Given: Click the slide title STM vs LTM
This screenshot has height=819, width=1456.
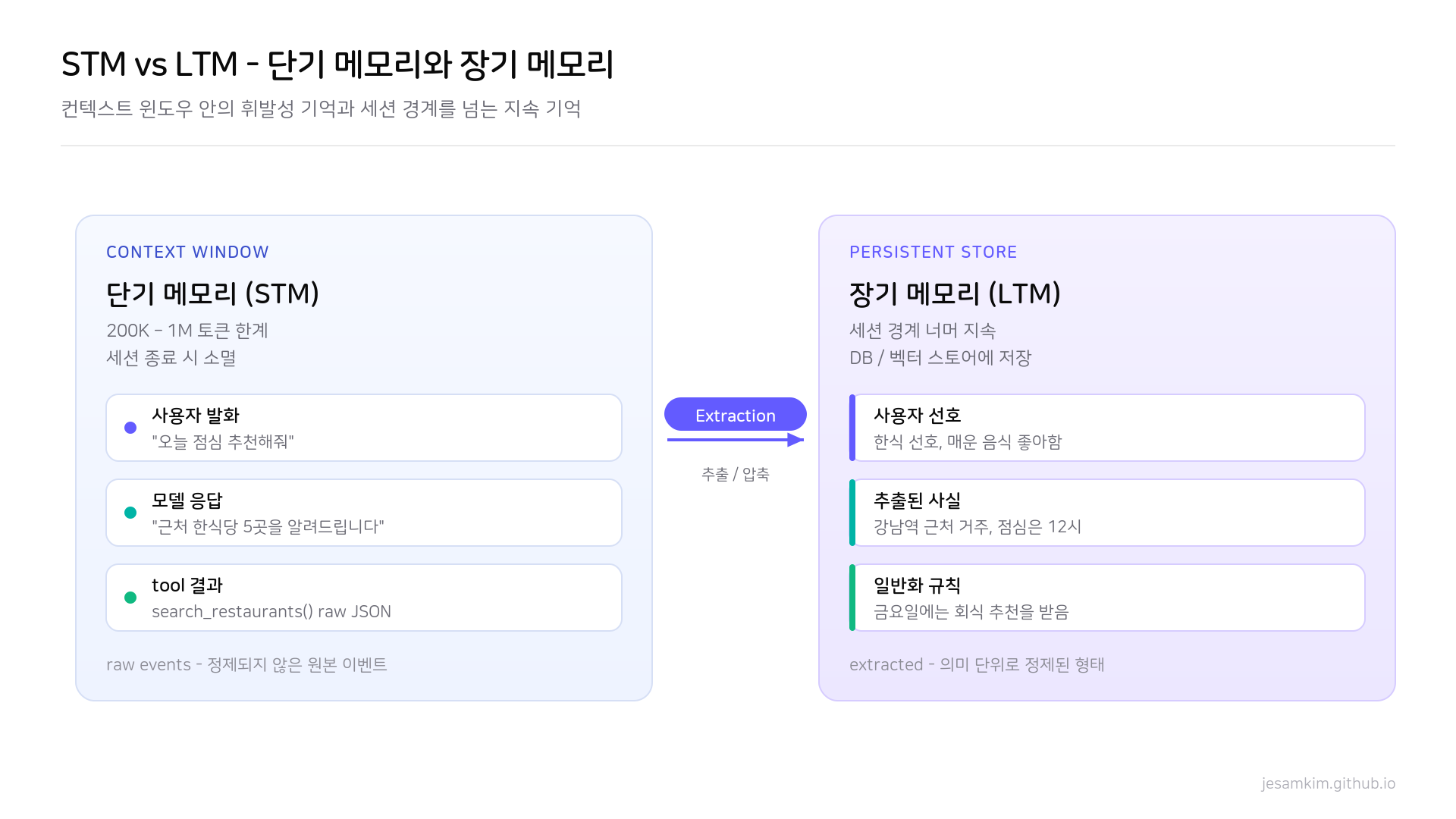Looking at the screenshot, I should 337,64.
